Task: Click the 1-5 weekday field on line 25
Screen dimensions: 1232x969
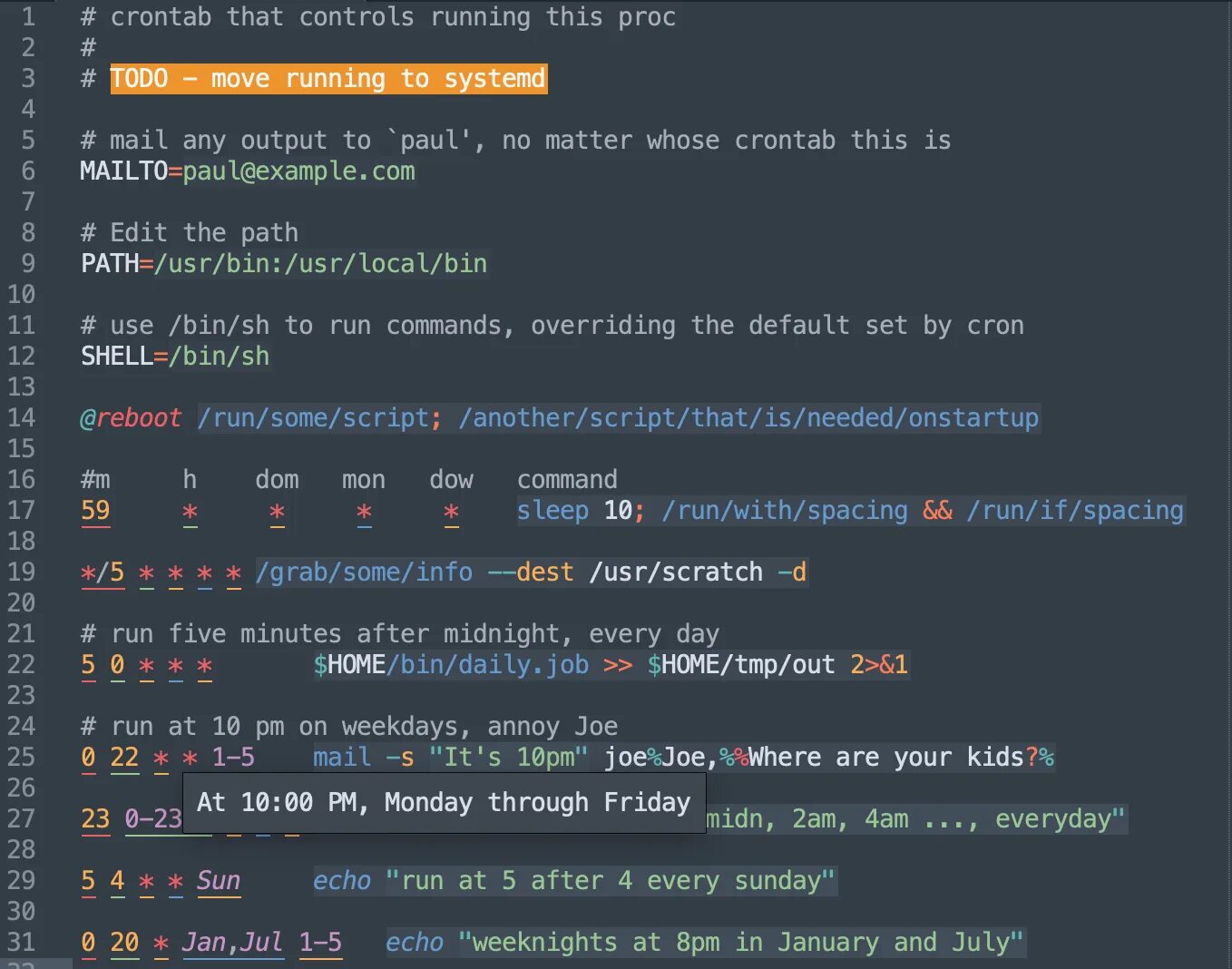Action: coord(233,758)
